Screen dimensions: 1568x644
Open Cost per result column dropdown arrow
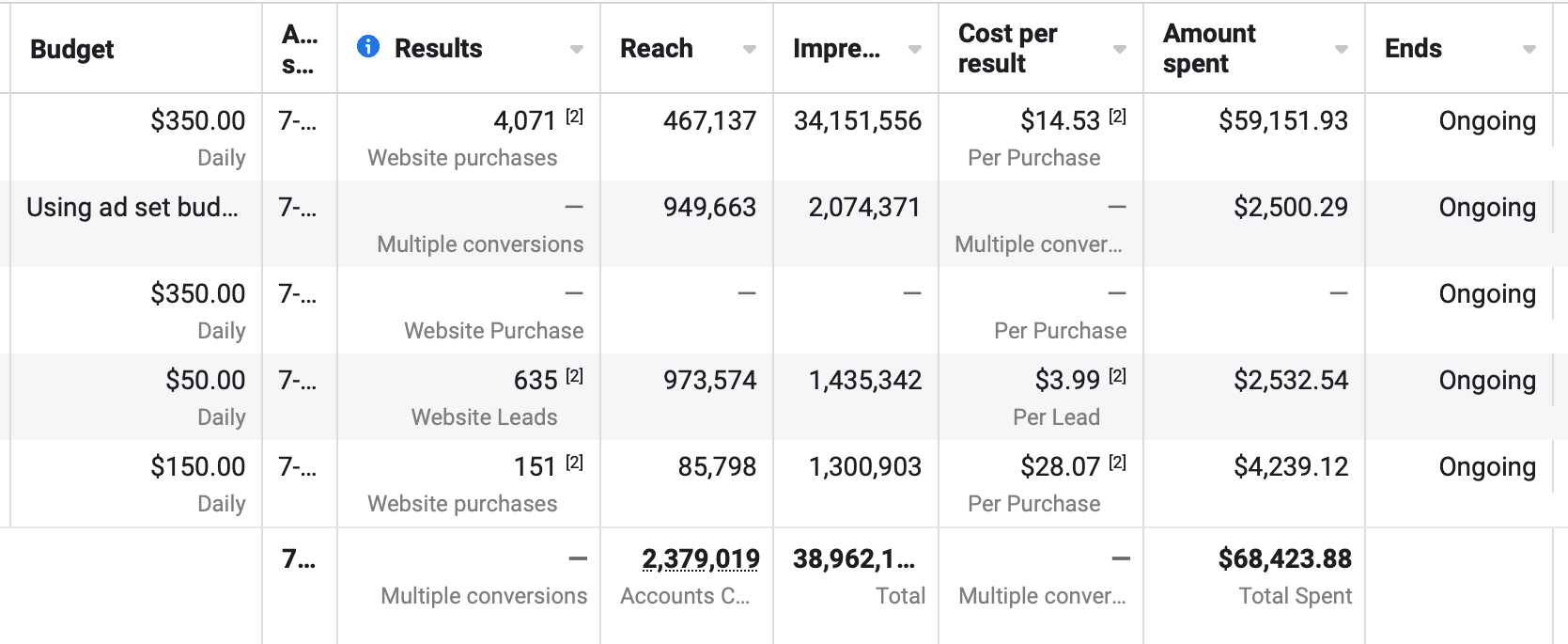point(1120,49)
